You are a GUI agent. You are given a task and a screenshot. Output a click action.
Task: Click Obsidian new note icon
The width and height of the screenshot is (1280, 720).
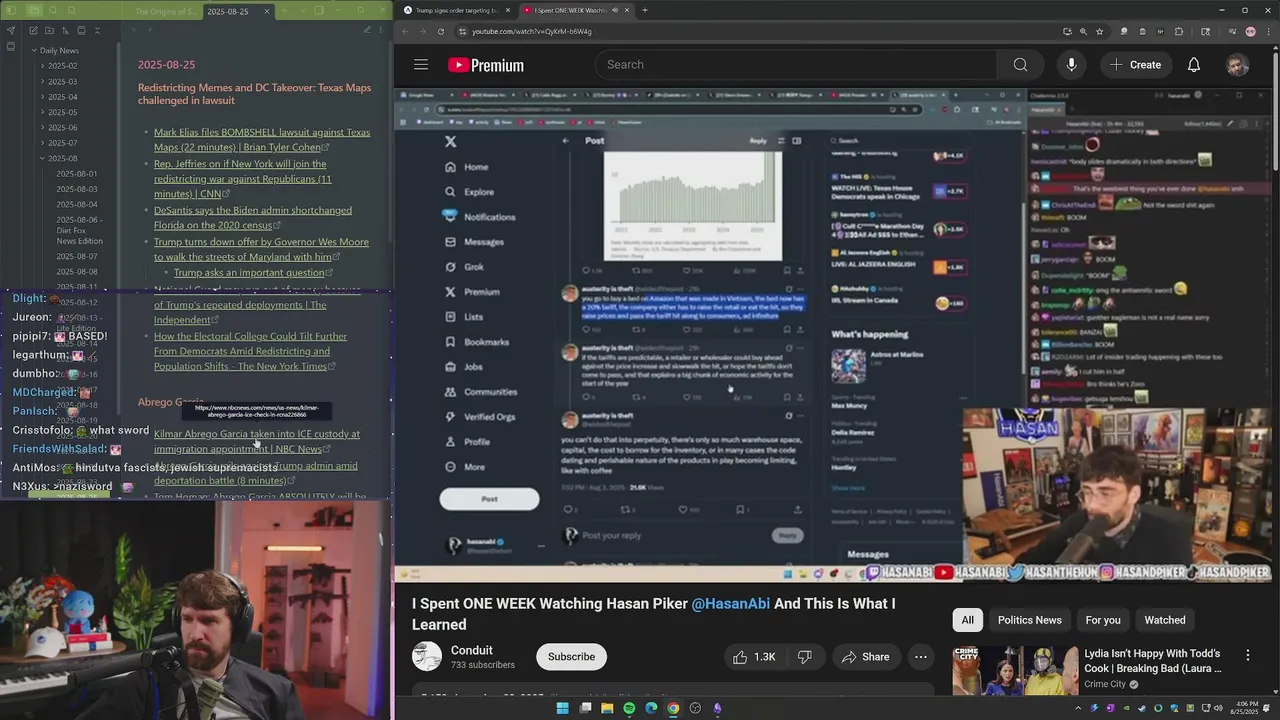tap(33, 31)
